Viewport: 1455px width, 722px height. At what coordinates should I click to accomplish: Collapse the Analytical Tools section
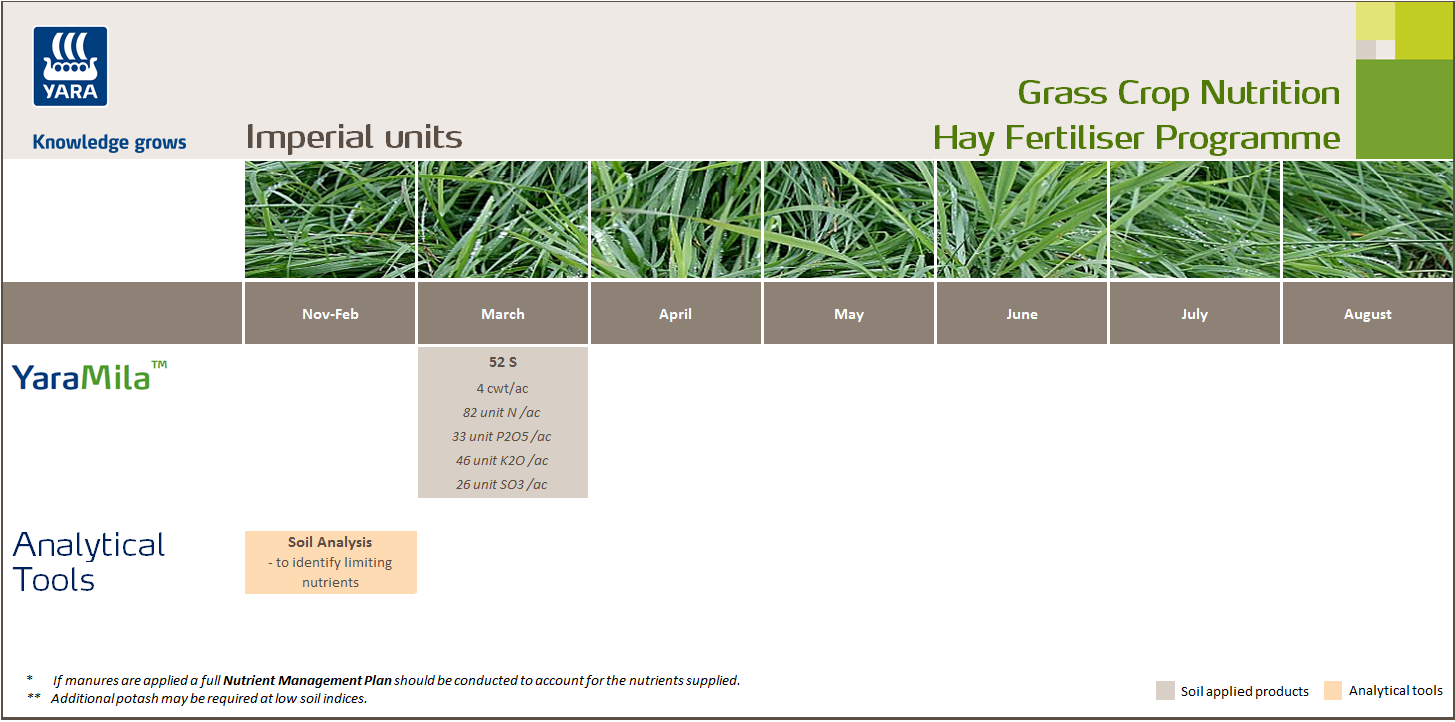[x=88, y=561]
